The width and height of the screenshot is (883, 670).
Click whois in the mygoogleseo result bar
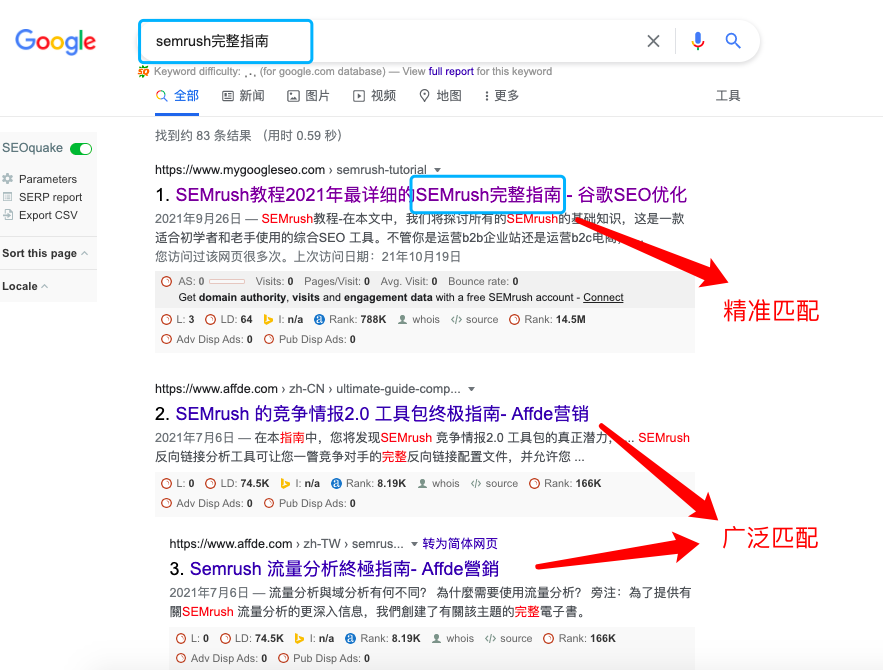coord(419,319)
